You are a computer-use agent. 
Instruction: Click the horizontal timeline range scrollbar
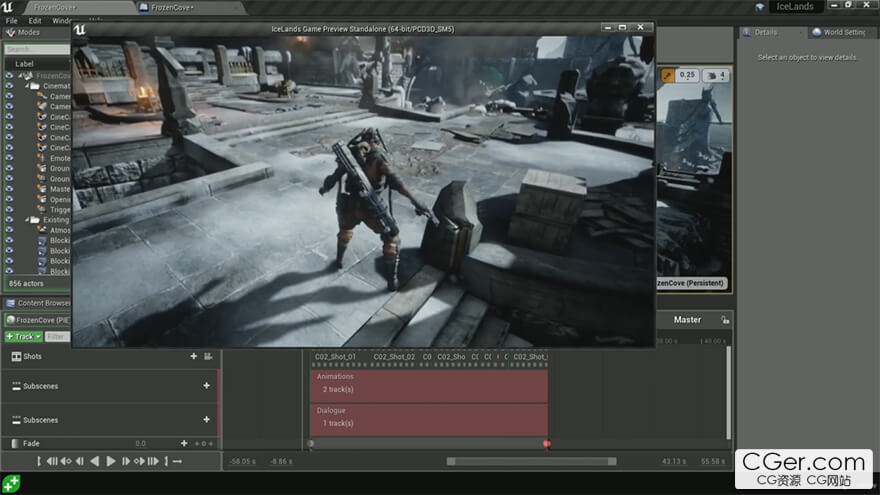(531, 461)
